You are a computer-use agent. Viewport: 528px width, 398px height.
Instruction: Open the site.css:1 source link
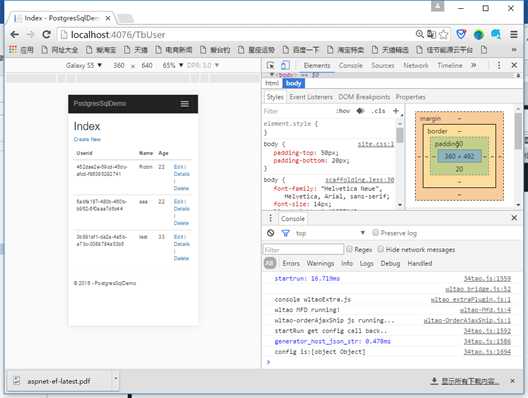tap(375, 144)
